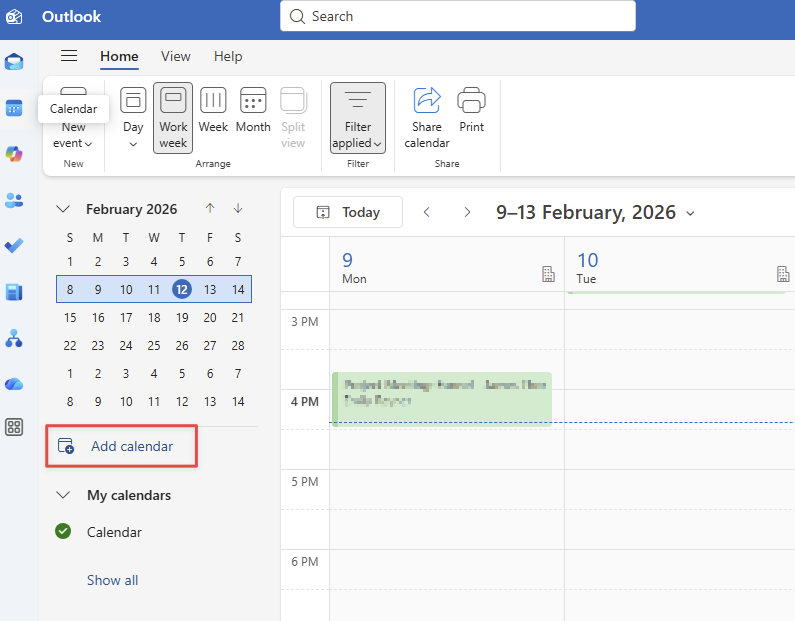Open the People contacts icon
The height and width of the screenshot is (621, 795).
[14, 200]
